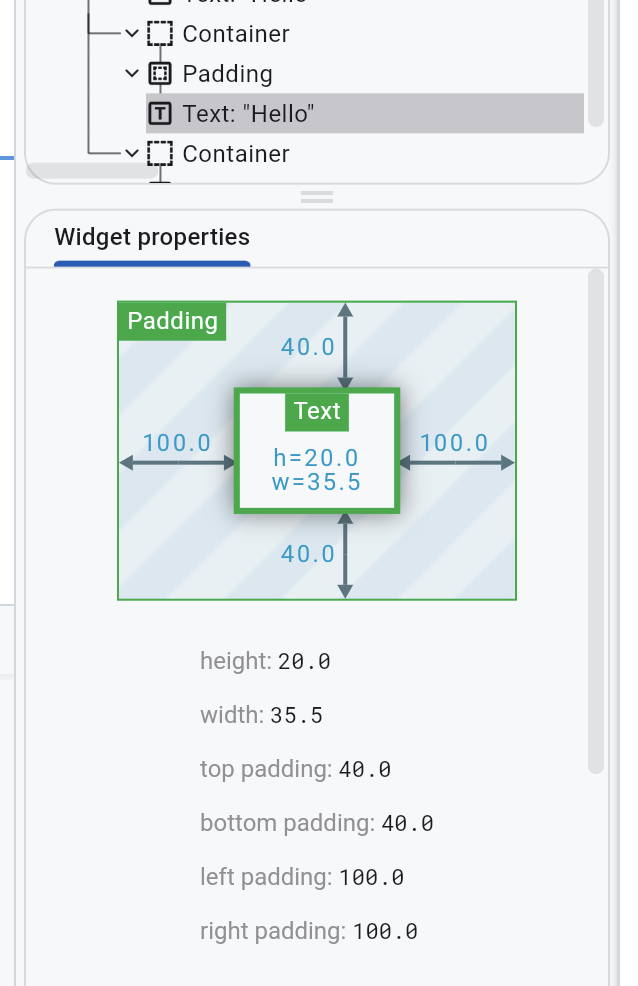The width and height of the screenshot is (638, 986).
Task: Click the dashed Container icon below Text Hello
Action: (160, 153)
